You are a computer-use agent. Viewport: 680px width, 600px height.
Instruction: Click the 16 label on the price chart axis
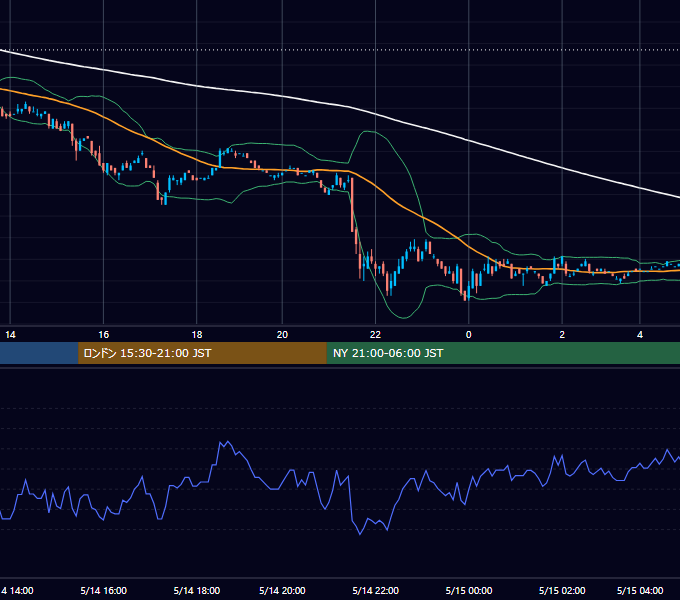click(x=103, y=335)
